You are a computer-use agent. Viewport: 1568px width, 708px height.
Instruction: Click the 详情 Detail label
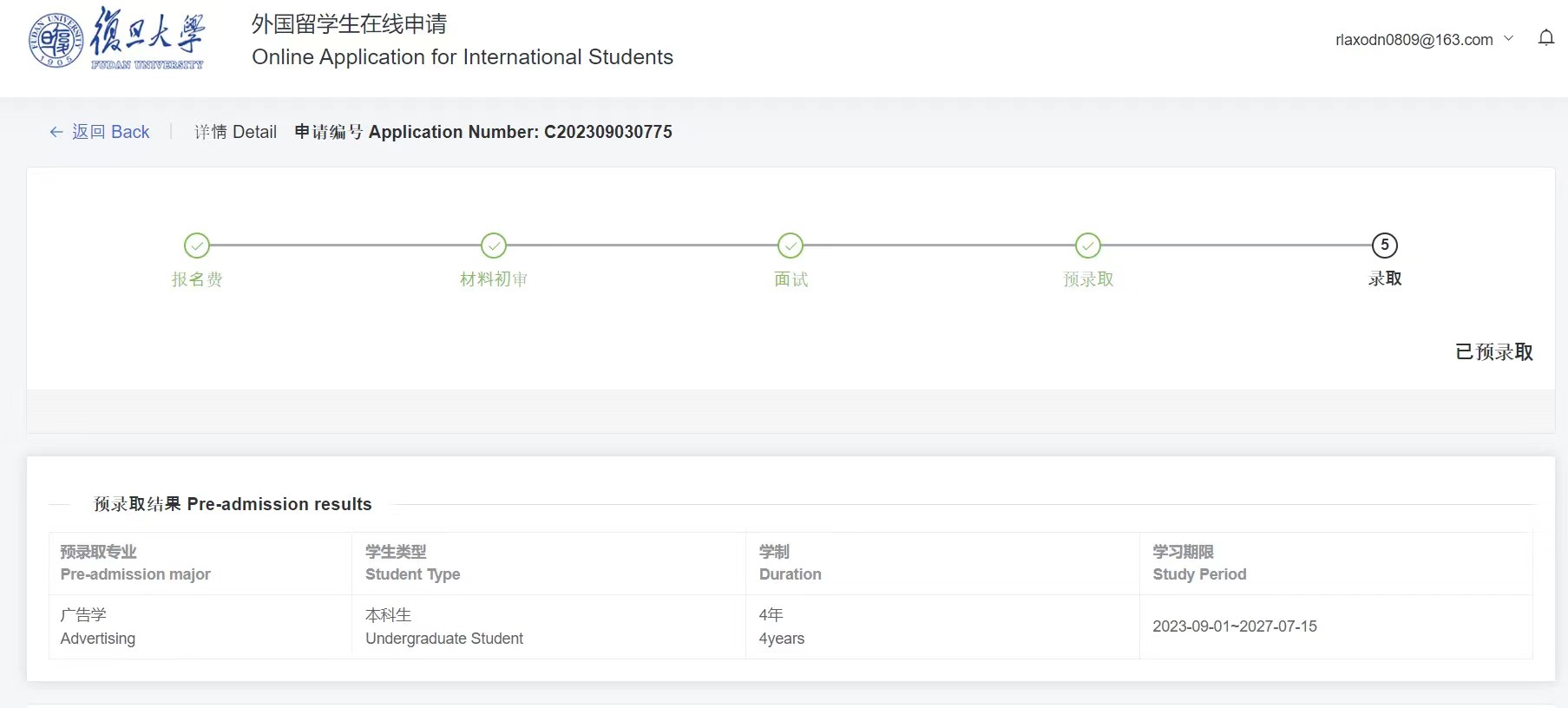tap(235, 132)
